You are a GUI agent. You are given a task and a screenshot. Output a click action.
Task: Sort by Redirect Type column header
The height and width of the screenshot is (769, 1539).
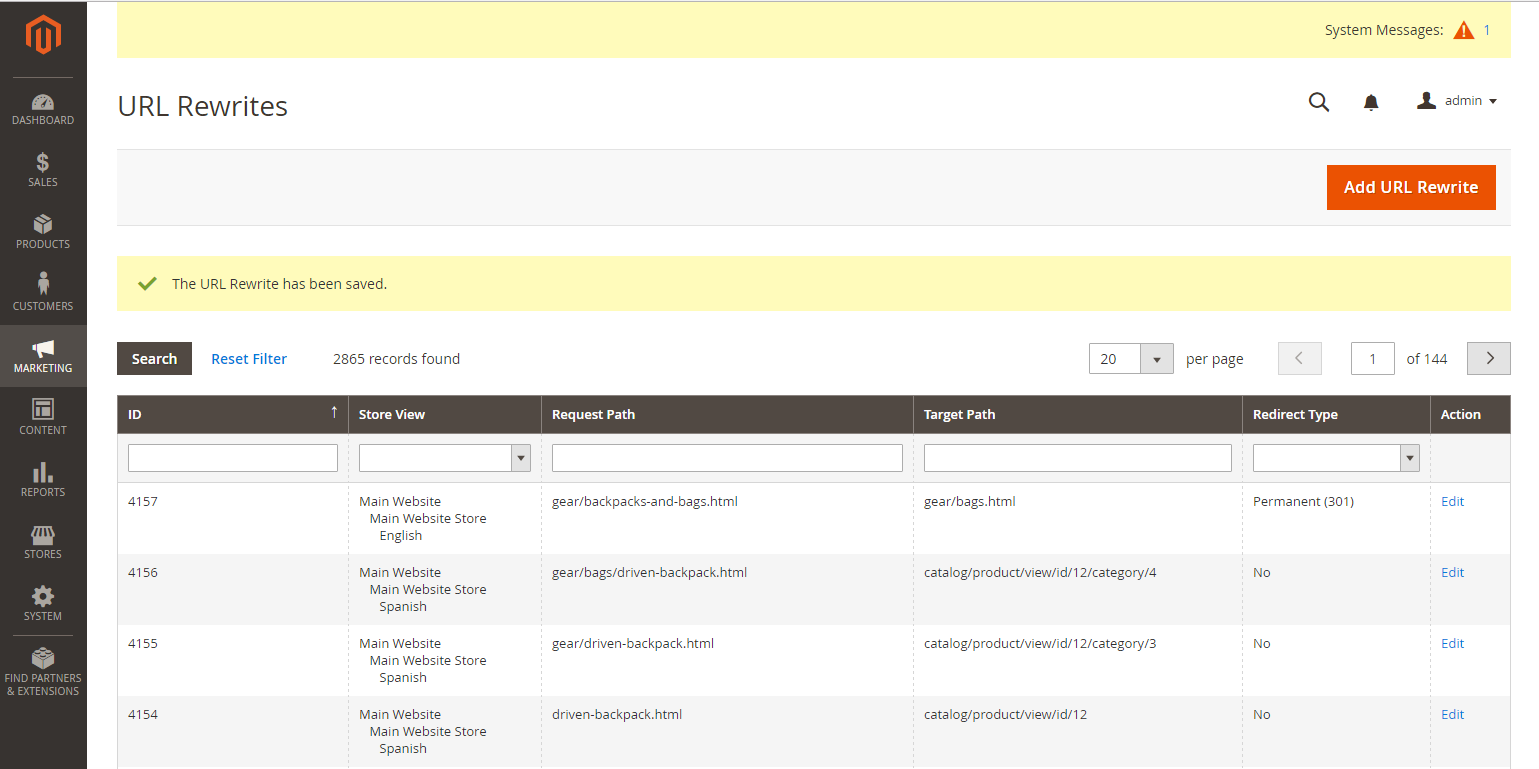[x=1336, y=414]
